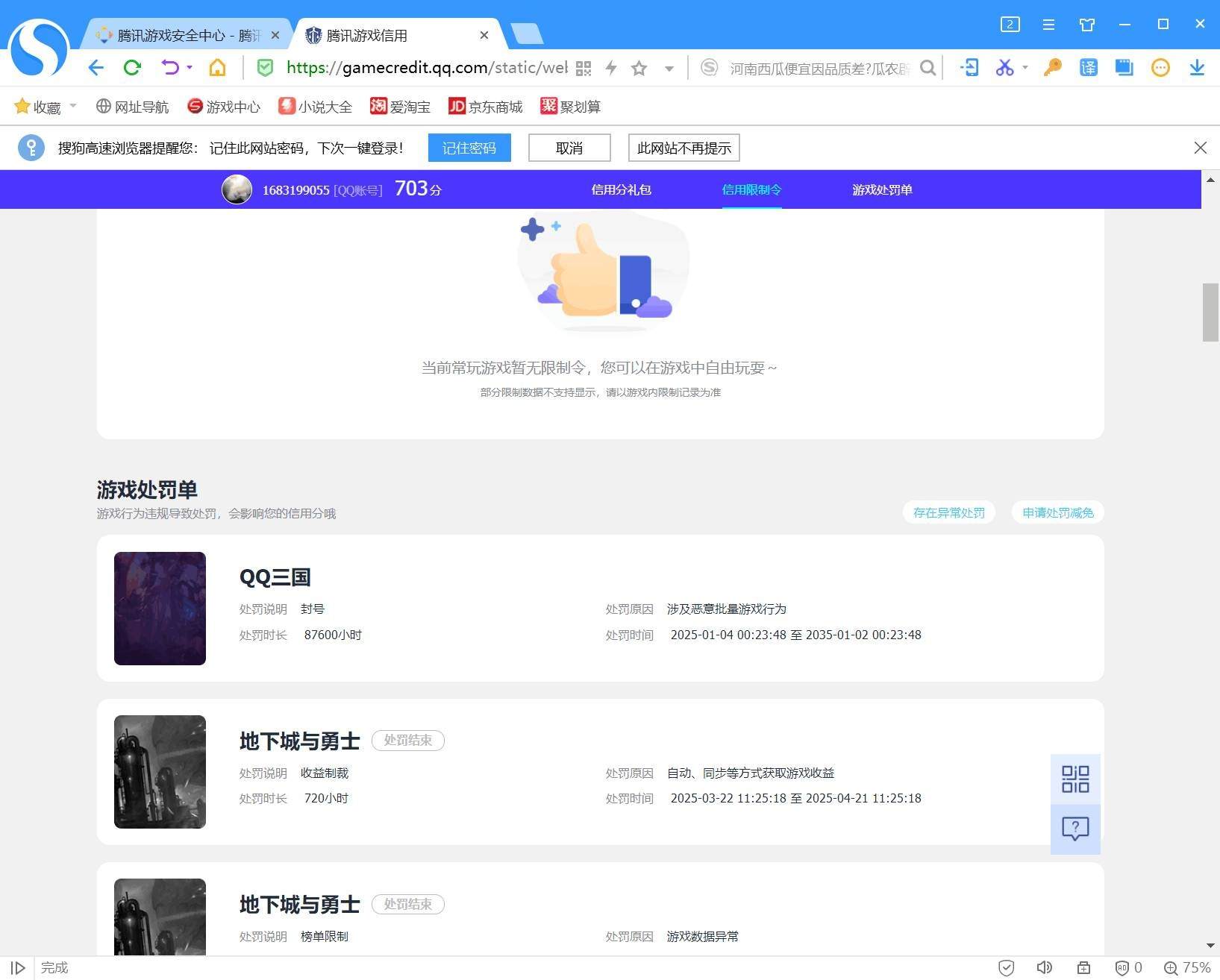Click the status bar shield icon
Viewport: 1220px width, 980px height.
[1006, 968]
